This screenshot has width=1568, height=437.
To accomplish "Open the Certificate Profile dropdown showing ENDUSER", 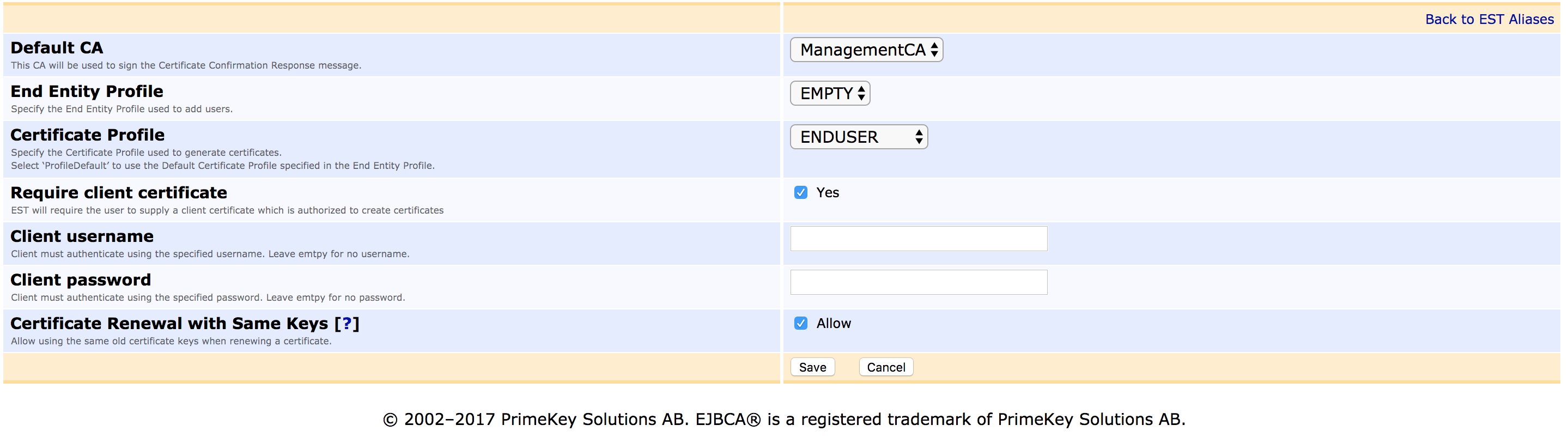I will (x=858, y=137).
